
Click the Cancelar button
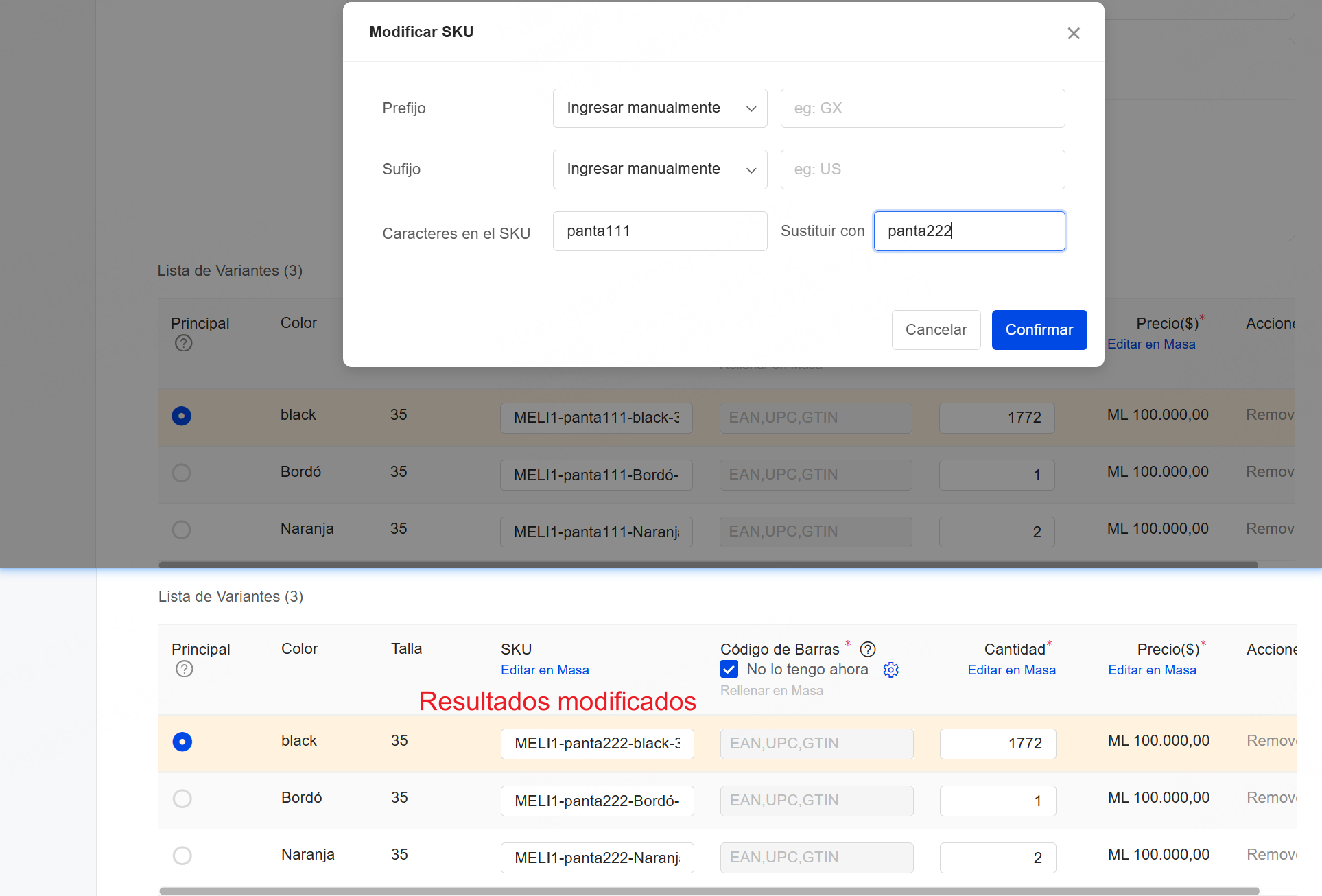[x=936, y=330]
